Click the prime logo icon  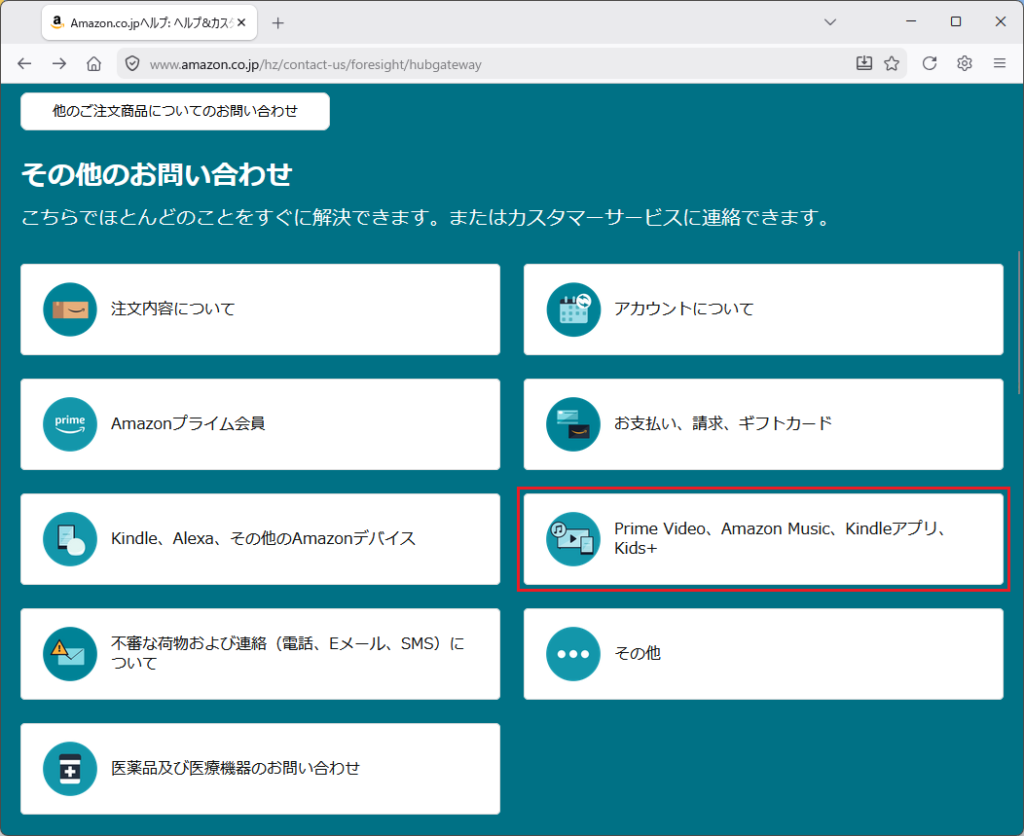[70, 425]
